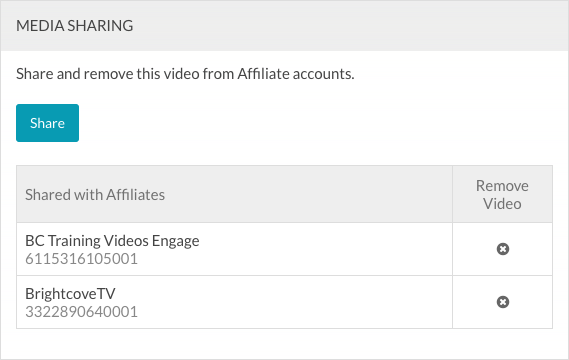The width and height of the screenshot is (569, 360).
Task: Select the Remove Video column header
Action: click(503, 194)
